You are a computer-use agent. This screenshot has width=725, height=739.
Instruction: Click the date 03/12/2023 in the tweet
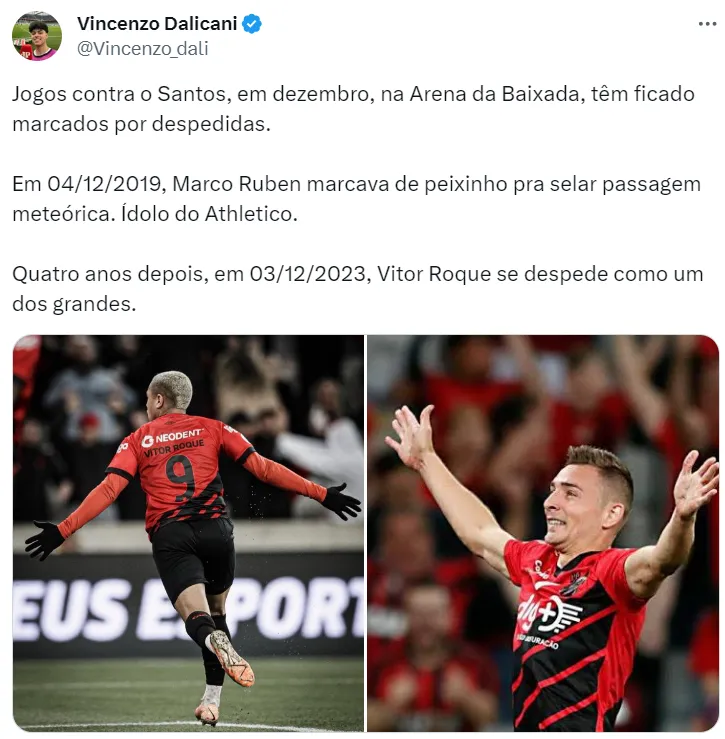coord(308,274)
